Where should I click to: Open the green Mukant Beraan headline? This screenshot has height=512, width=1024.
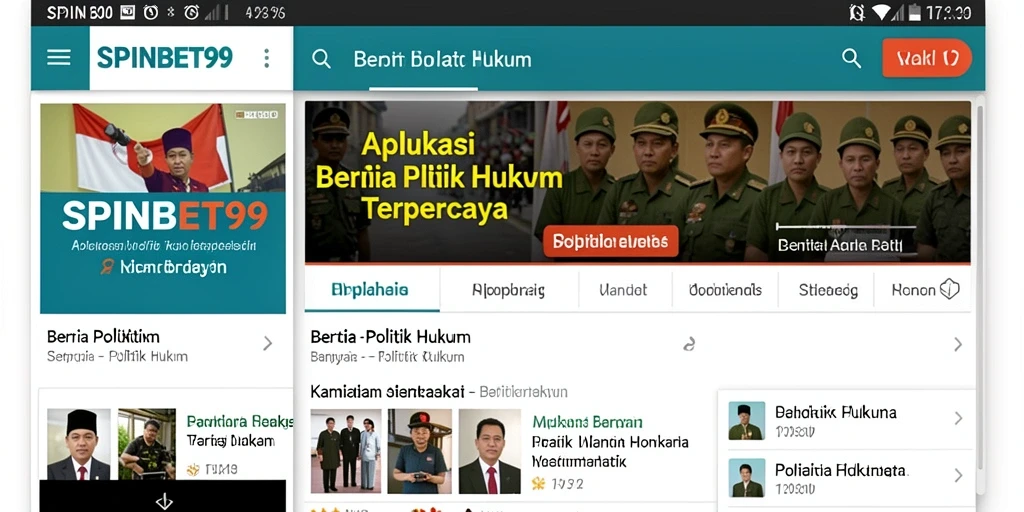coord(587,422)
